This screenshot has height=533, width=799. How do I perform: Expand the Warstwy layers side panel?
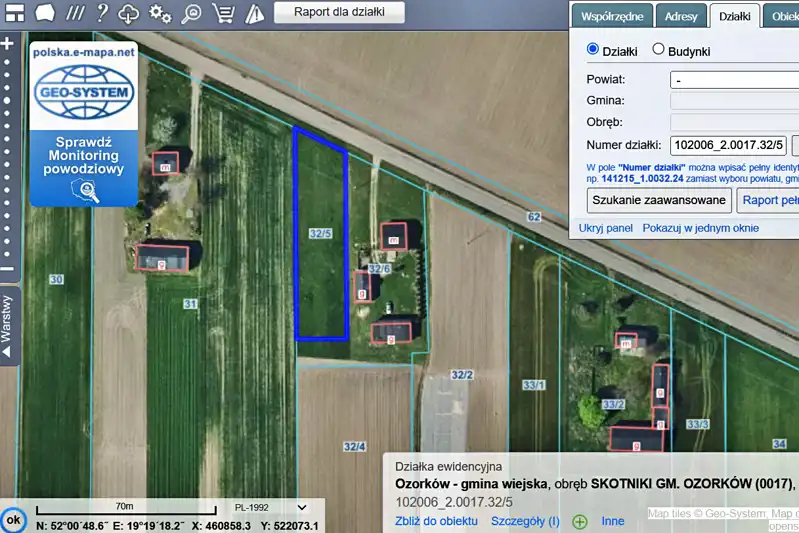tap(8, 326)
